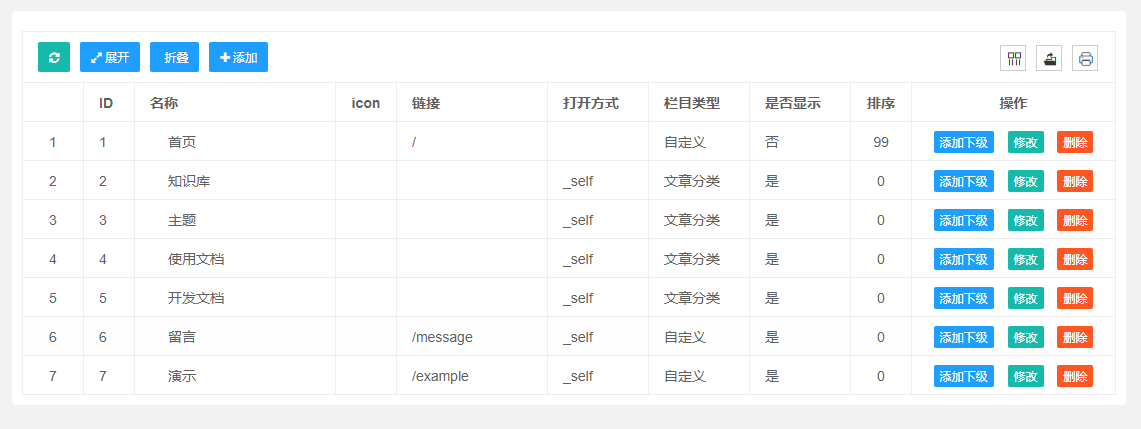Click the 添加 button in toolbar
Viewport: 1141px width, 429px height.
(x=239, y=57)
